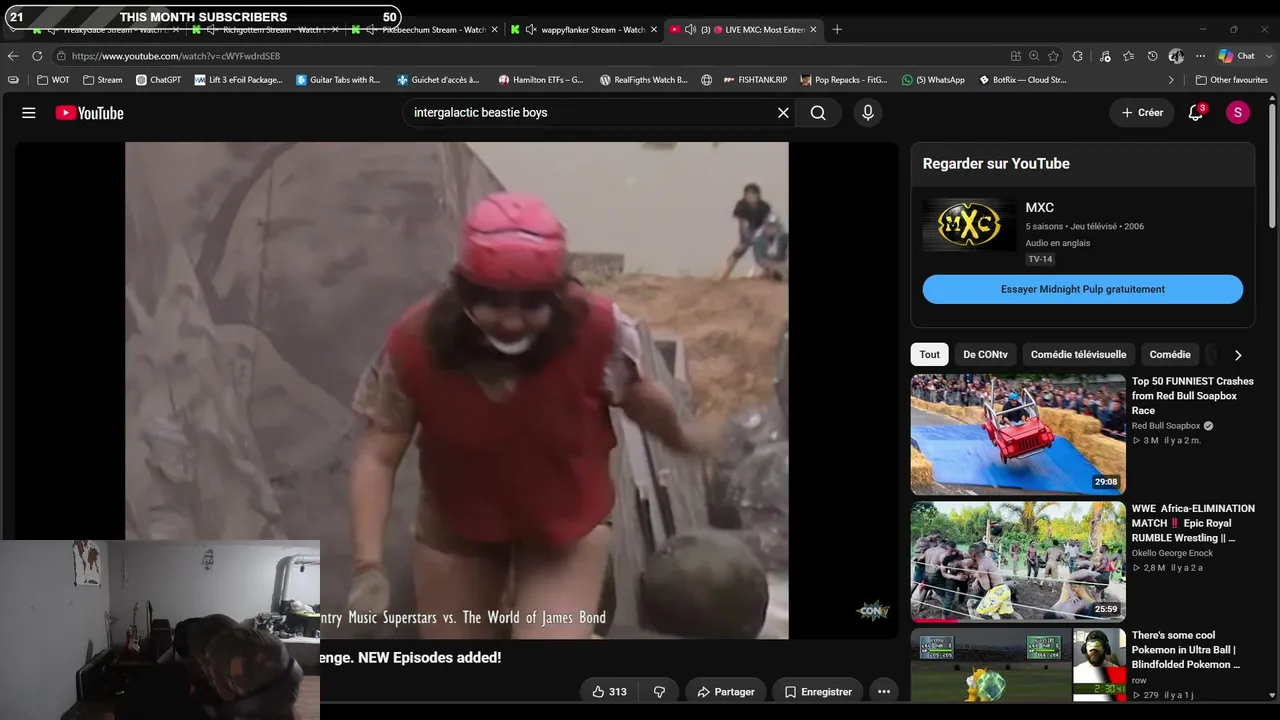Dislike the video with the thumbs-down button
Image resolution: width=1280 pixels, height=720 pixels.
(659, 692)
